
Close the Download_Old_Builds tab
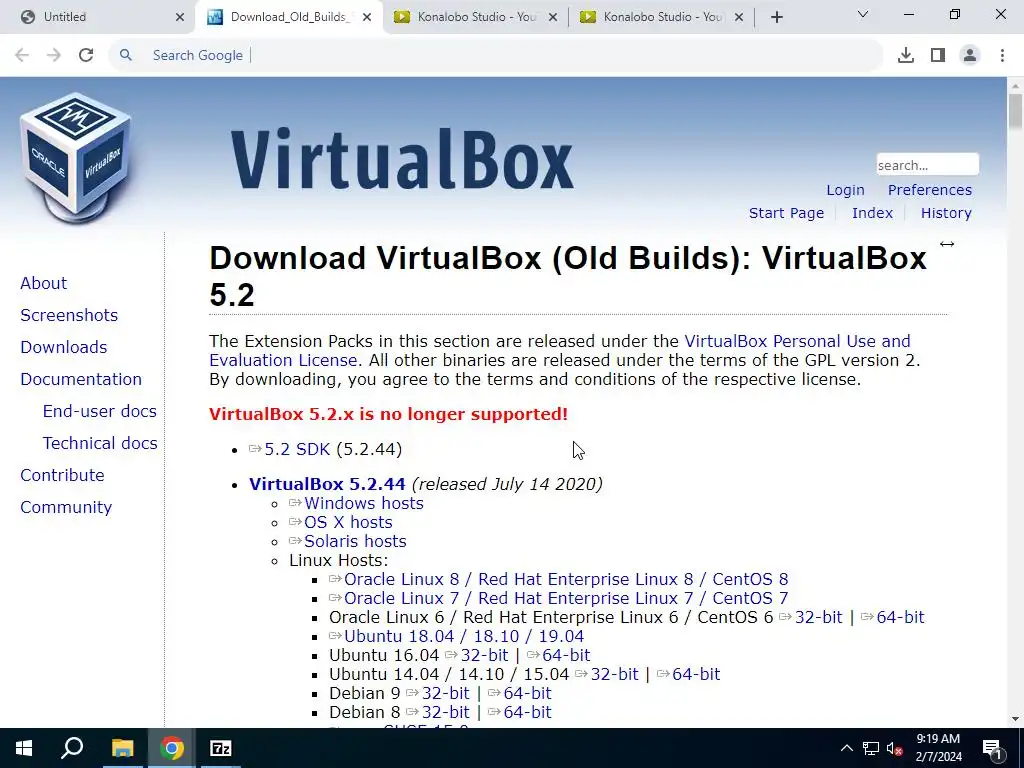pos(367,17)
